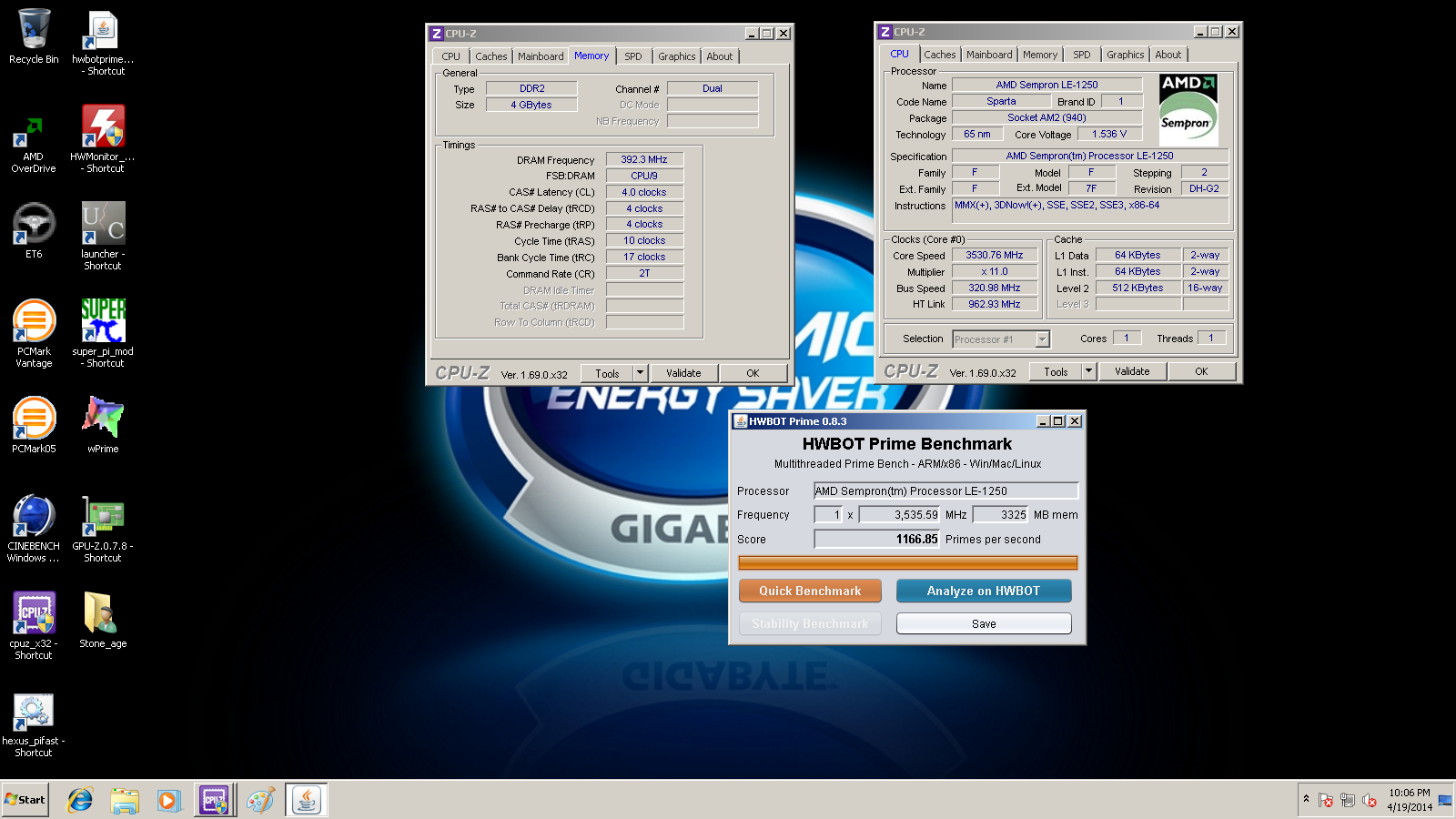
Task: Open Mainboard tab in left CPU-Z window
Action: [x=541, y=56]
